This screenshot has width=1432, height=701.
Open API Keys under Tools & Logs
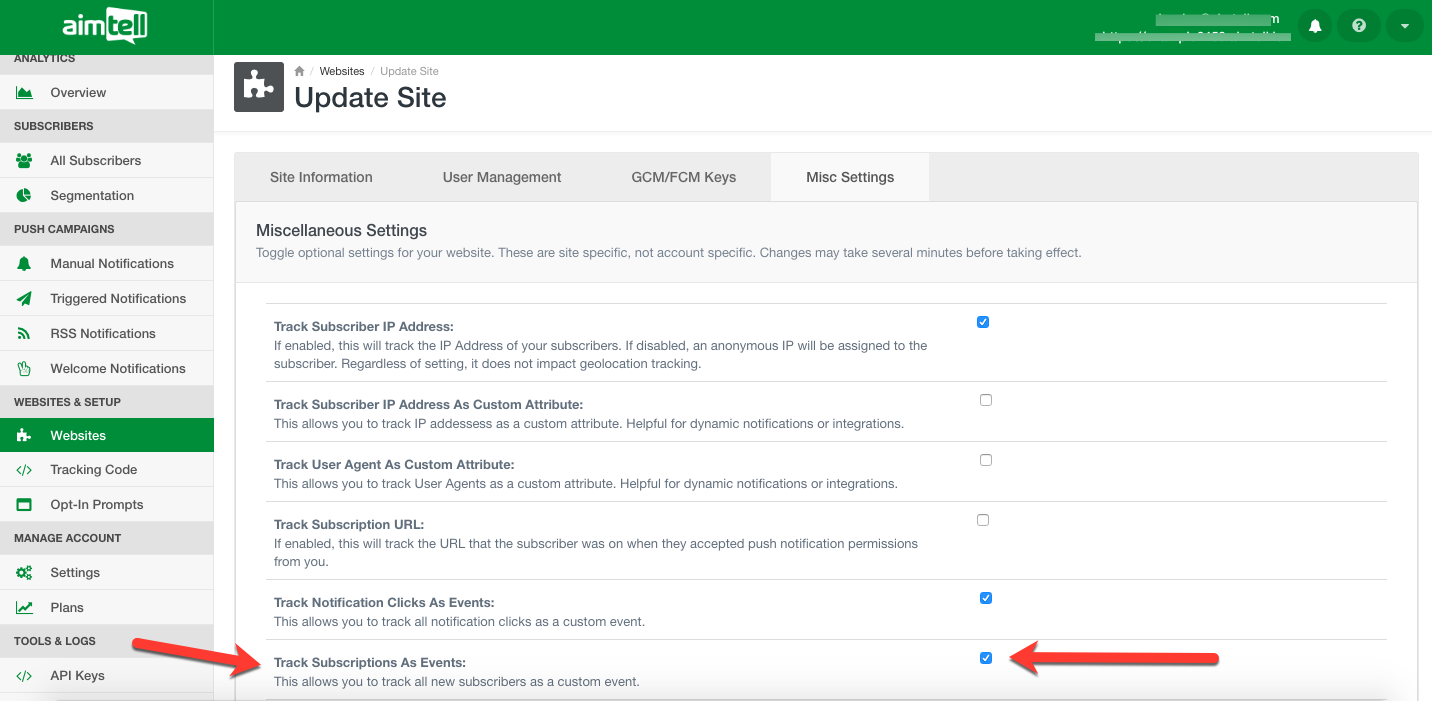(77, 676)
